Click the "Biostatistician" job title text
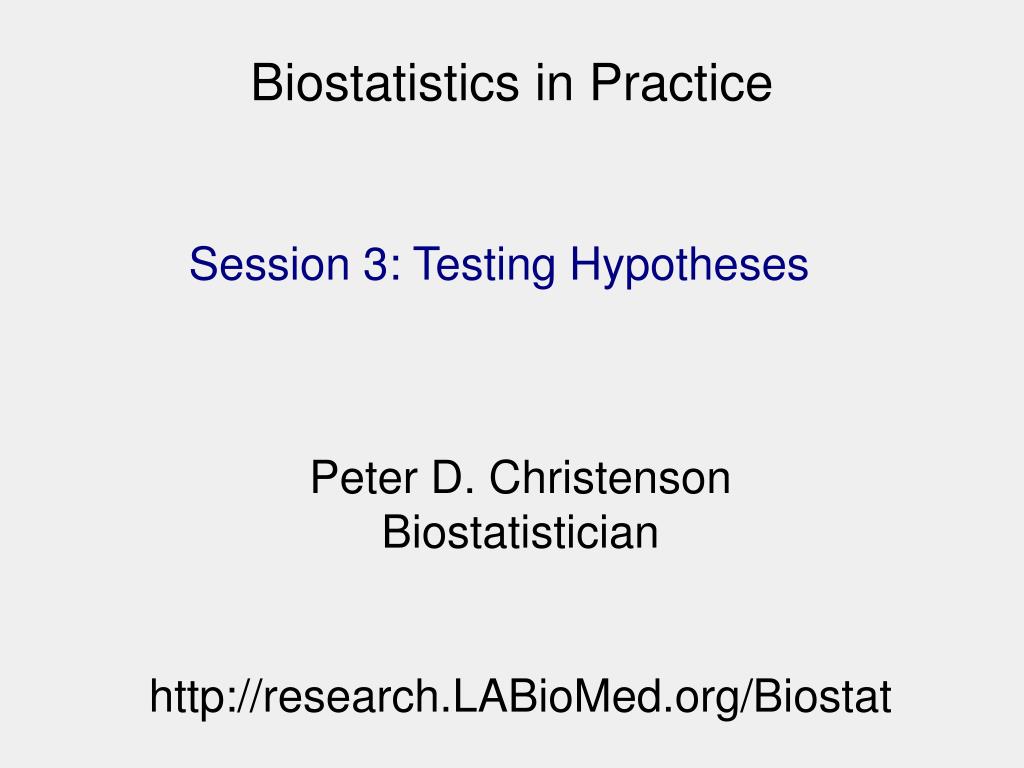This screenshot has height=768, width=1024. pyautogui.click(x=520, y=532)
